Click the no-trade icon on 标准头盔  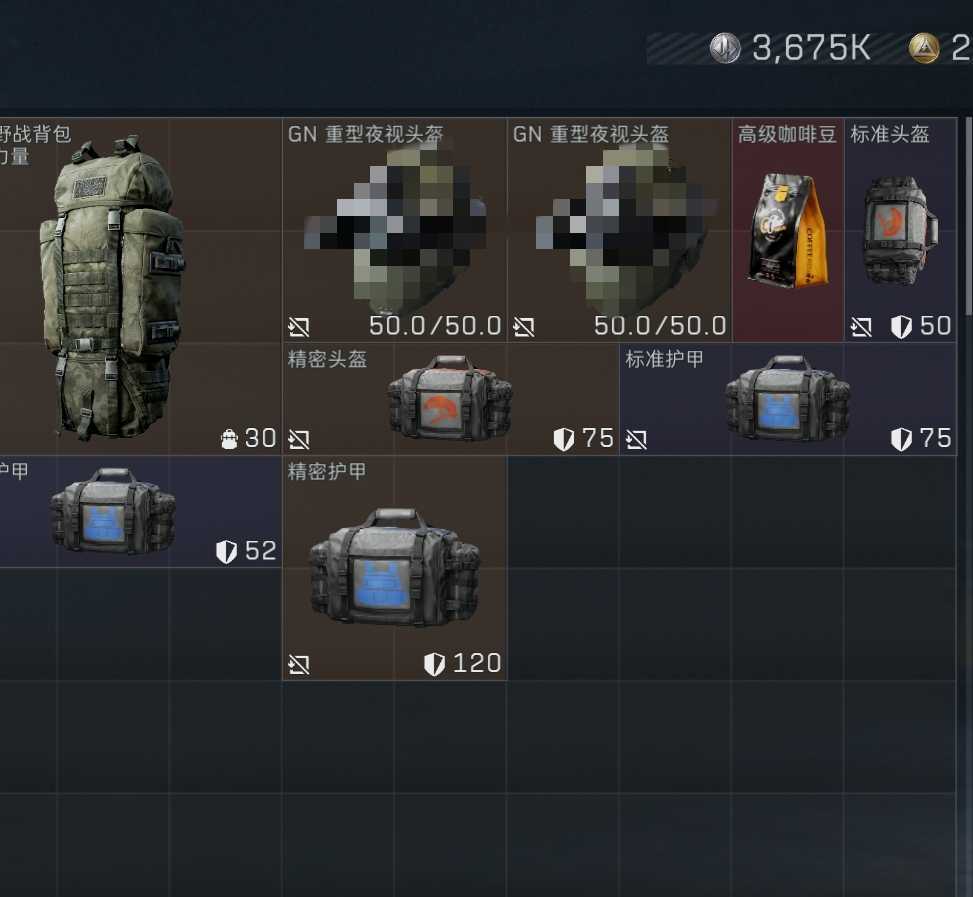click(861, 327)
